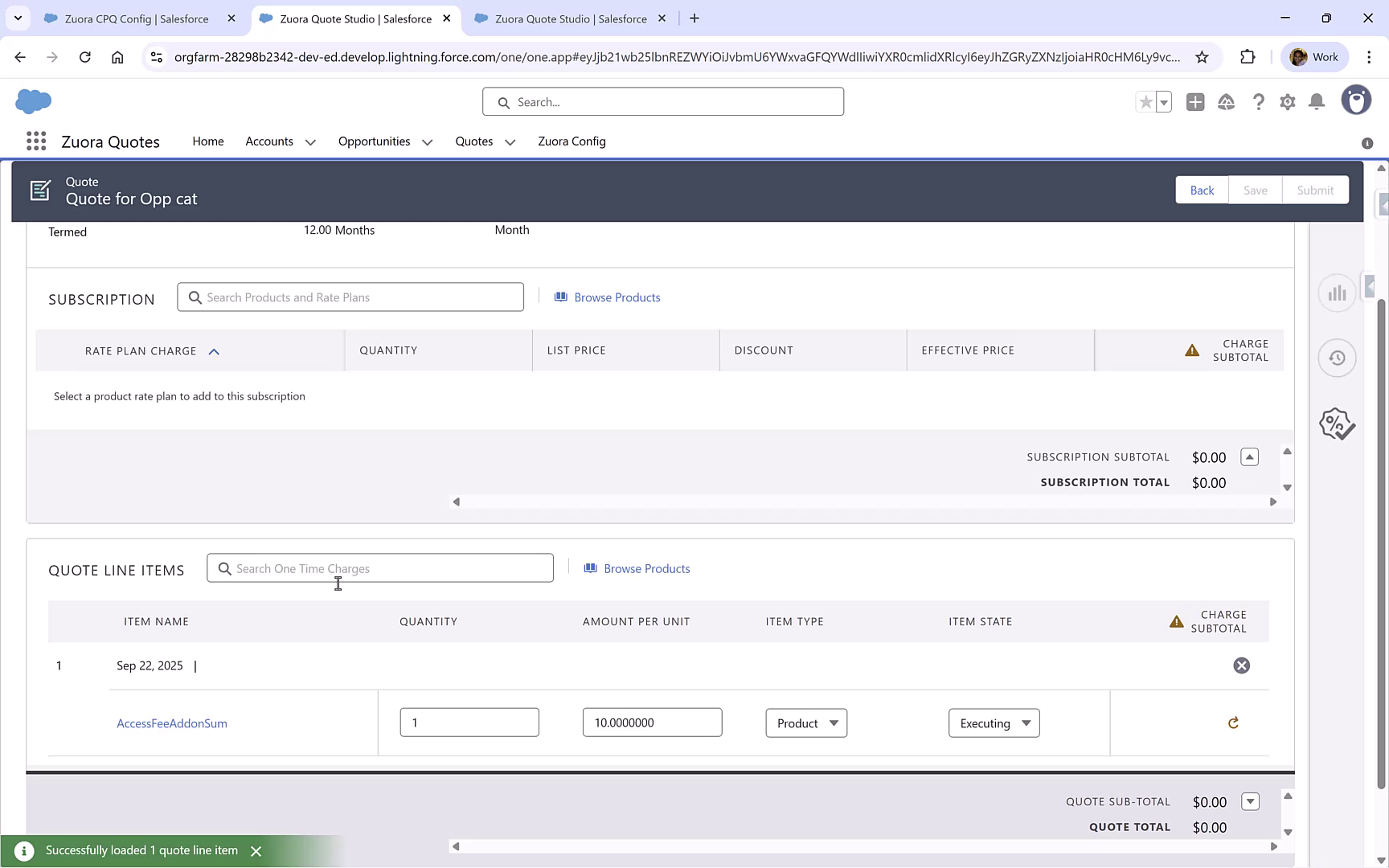Screen dimensions: 1389x868
Task: Refresh the AccessFeeAddonSum row via refresh icon
Action: [x=1234, y=723]
